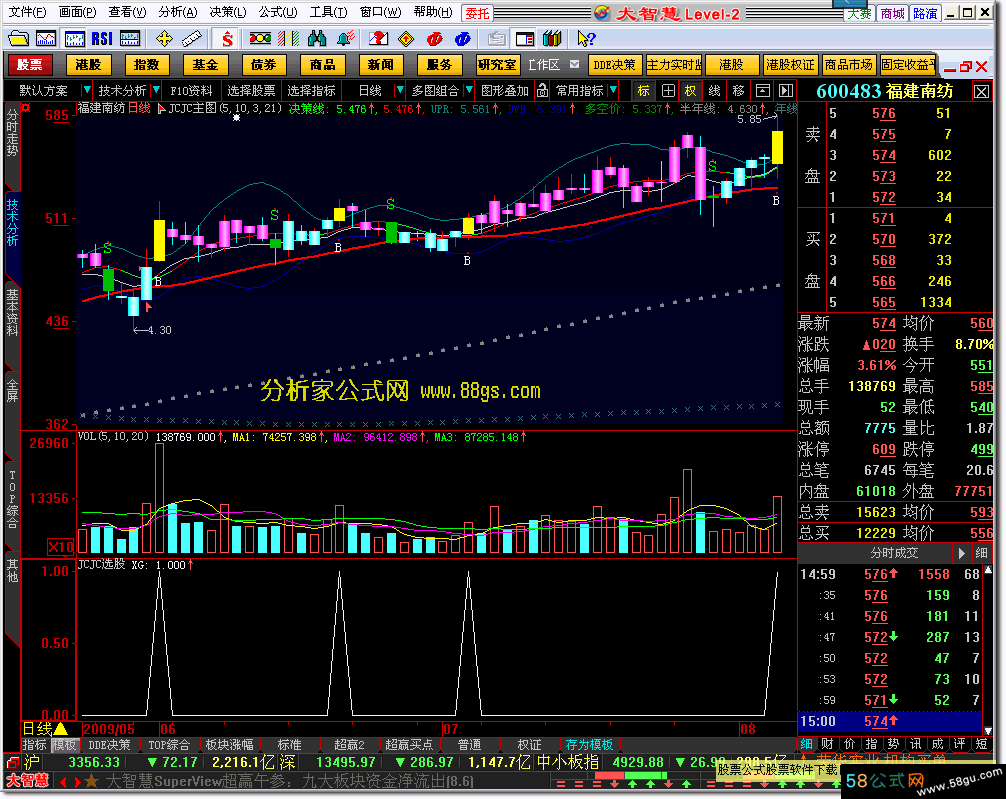Click the boxed up-triangle panel icon

pos(762,90)
